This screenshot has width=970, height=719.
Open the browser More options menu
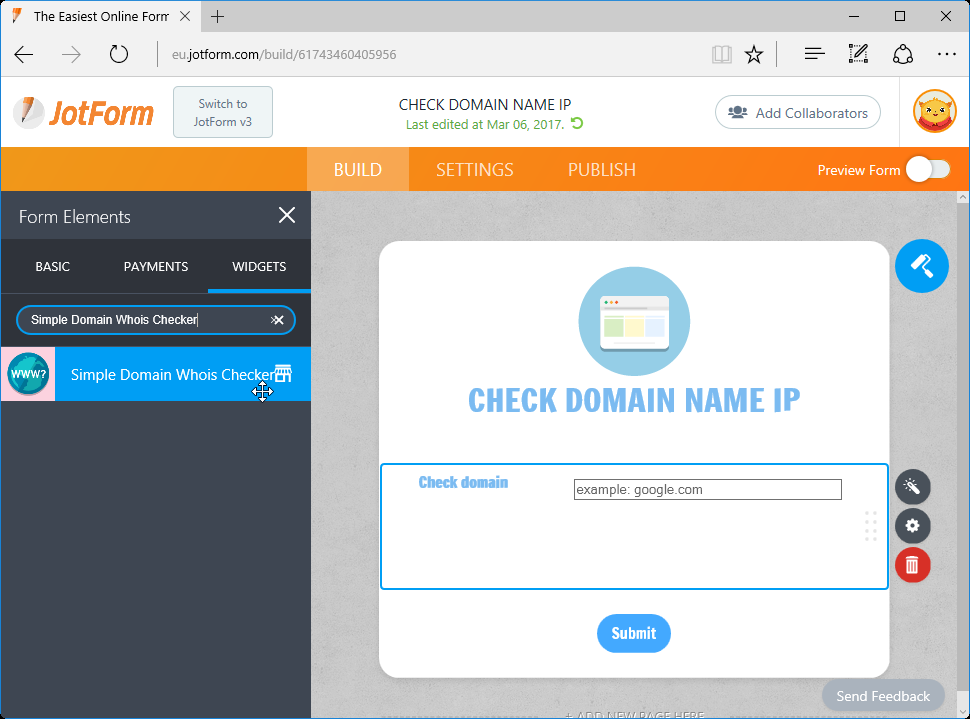[x=946, y=54]
